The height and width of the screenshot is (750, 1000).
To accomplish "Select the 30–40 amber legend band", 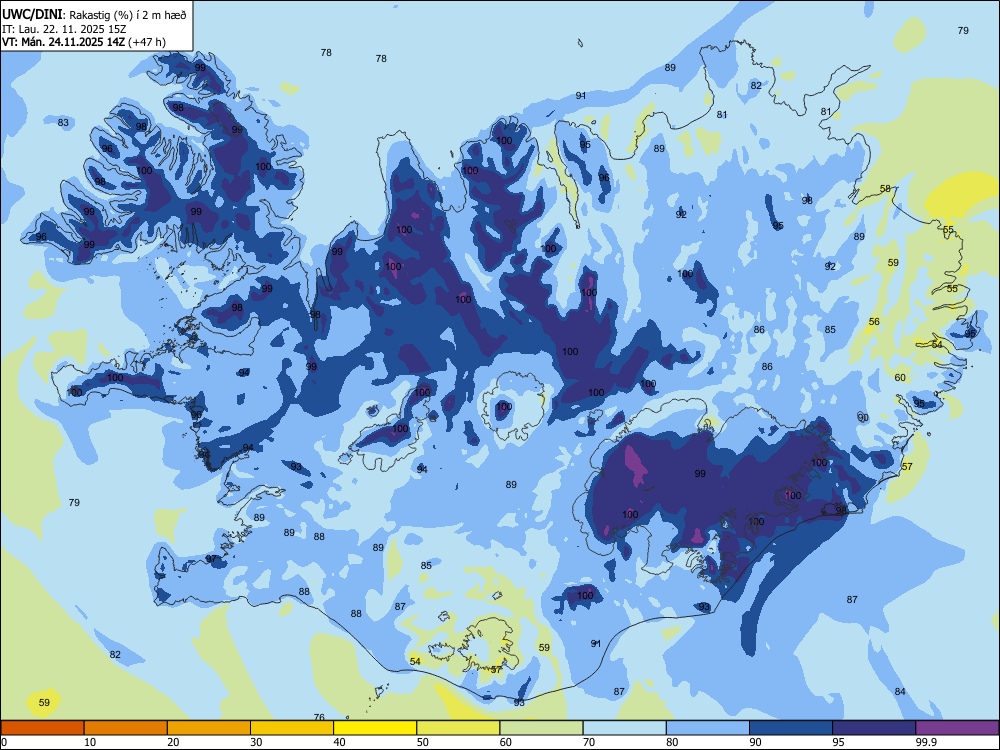I will 292,728.
